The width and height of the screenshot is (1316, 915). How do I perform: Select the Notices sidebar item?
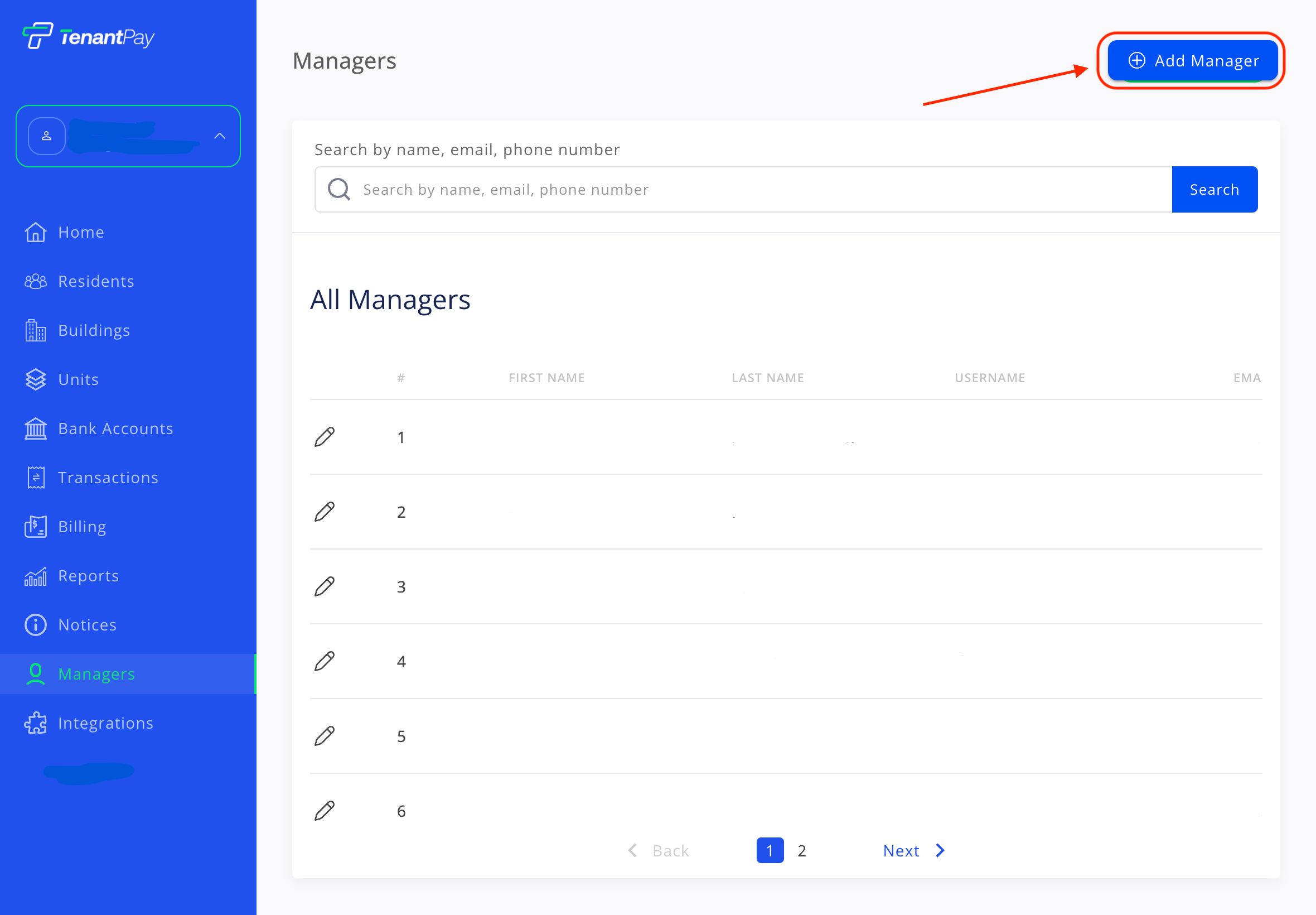87,624
